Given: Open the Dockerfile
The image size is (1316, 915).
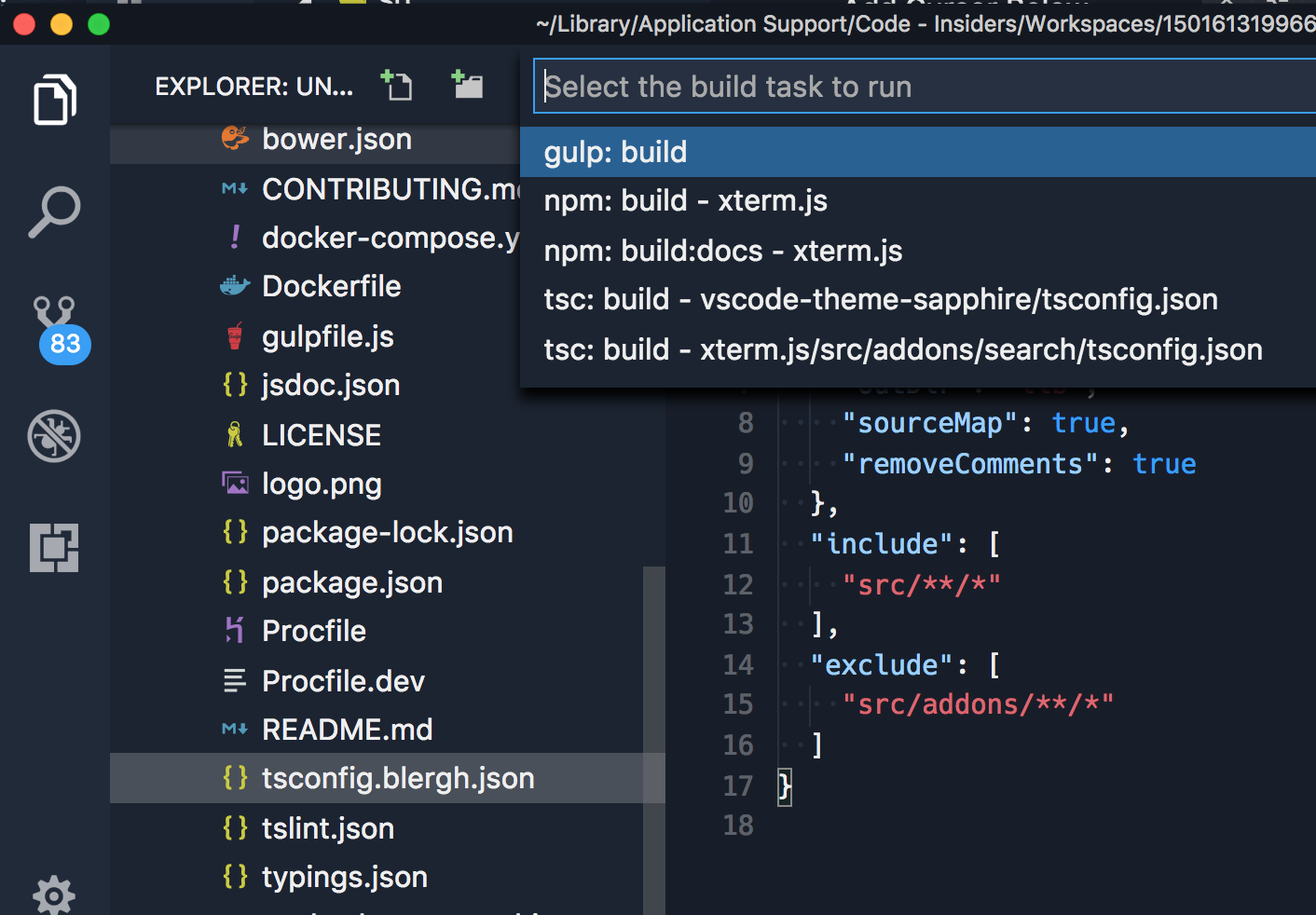Looking at the screenshot, I should pos(332,286).
